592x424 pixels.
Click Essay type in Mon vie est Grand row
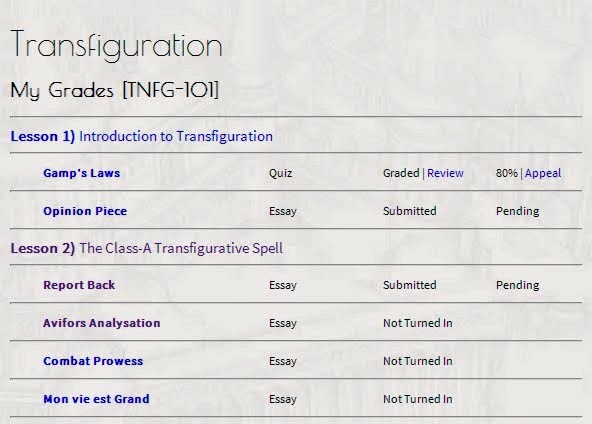[283, 399]
